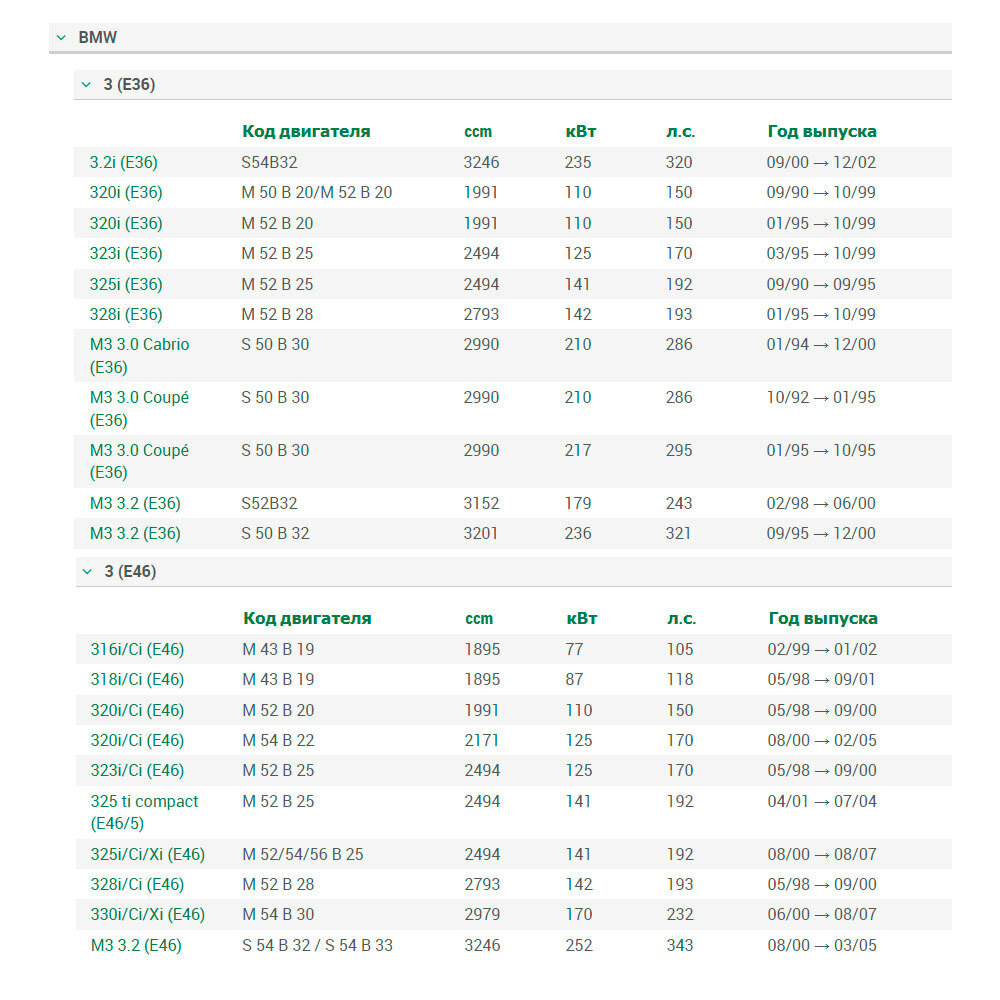
Task: Select the ccm value 3152
Action: coord(482,504)
